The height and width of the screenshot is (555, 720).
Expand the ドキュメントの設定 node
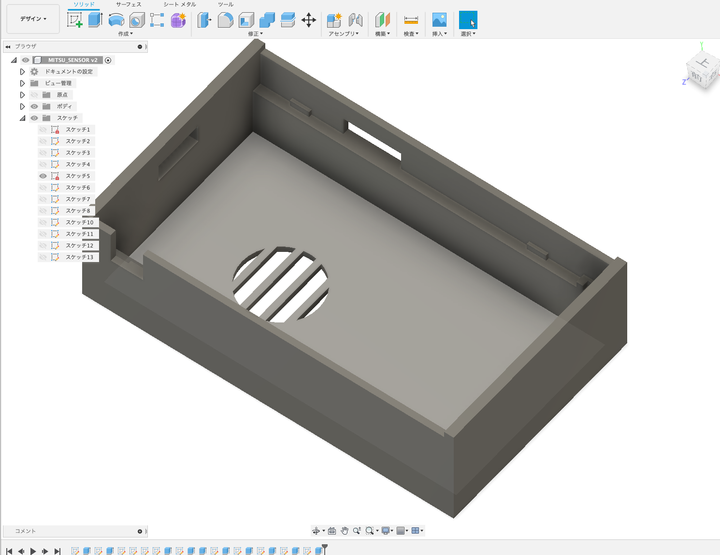coord(22,72)
